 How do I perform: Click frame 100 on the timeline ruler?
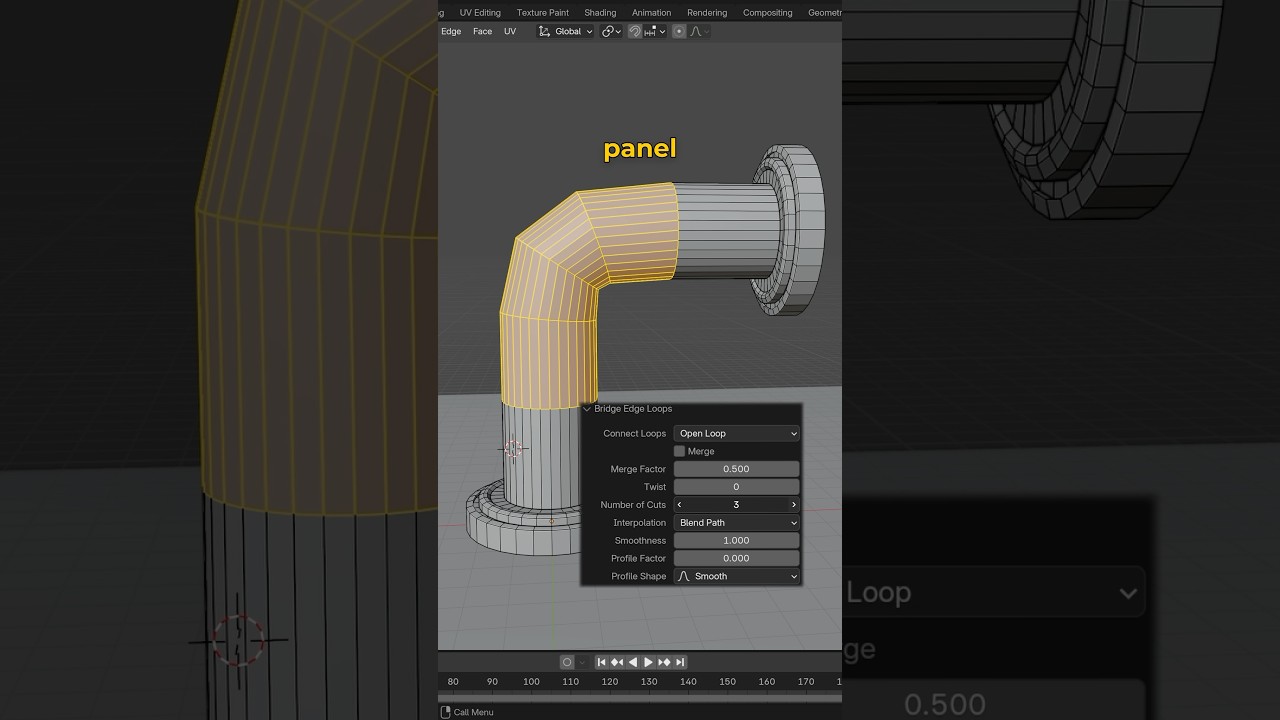pos(531,682)
